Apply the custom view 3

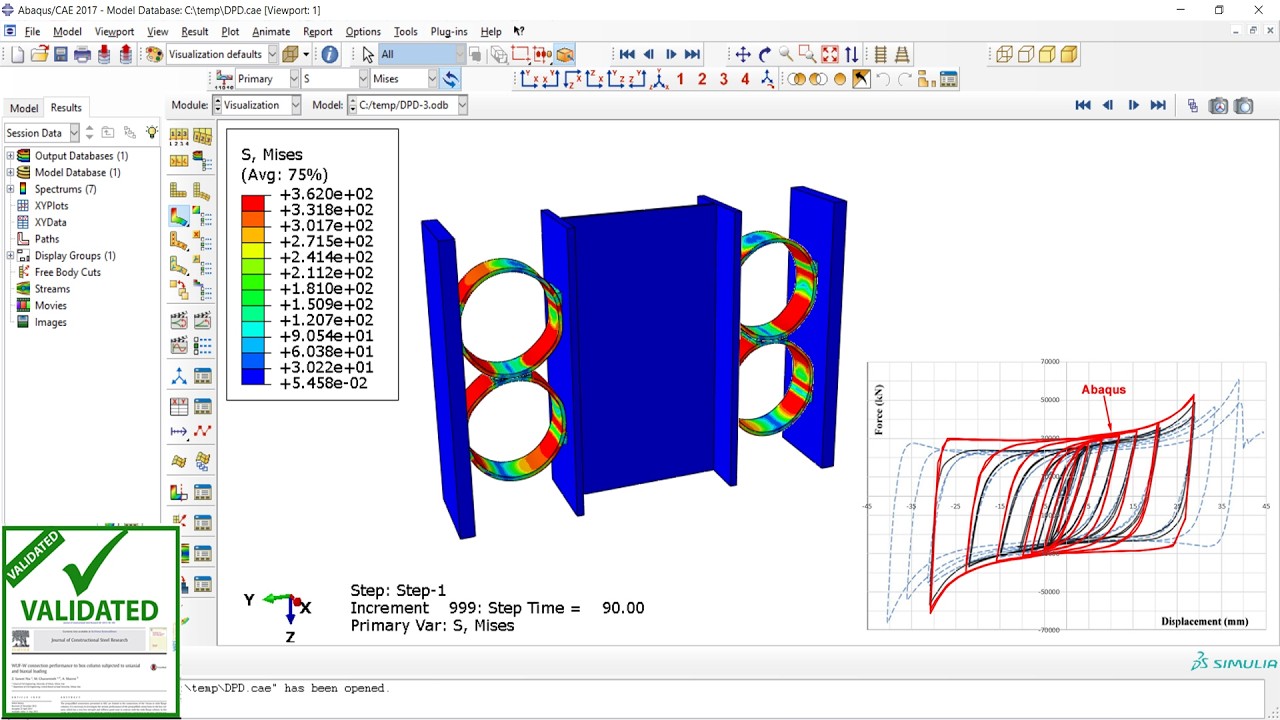click(x=724, y=79)
